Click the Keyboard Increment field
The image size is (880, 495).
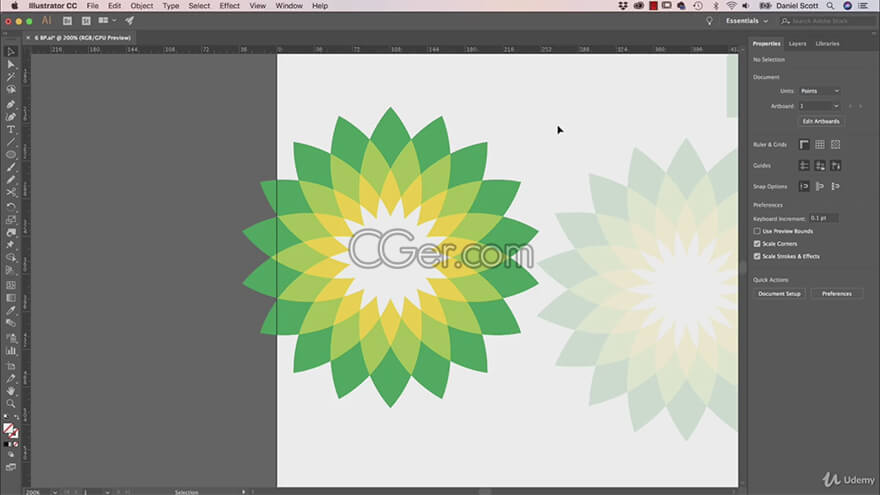823,218
